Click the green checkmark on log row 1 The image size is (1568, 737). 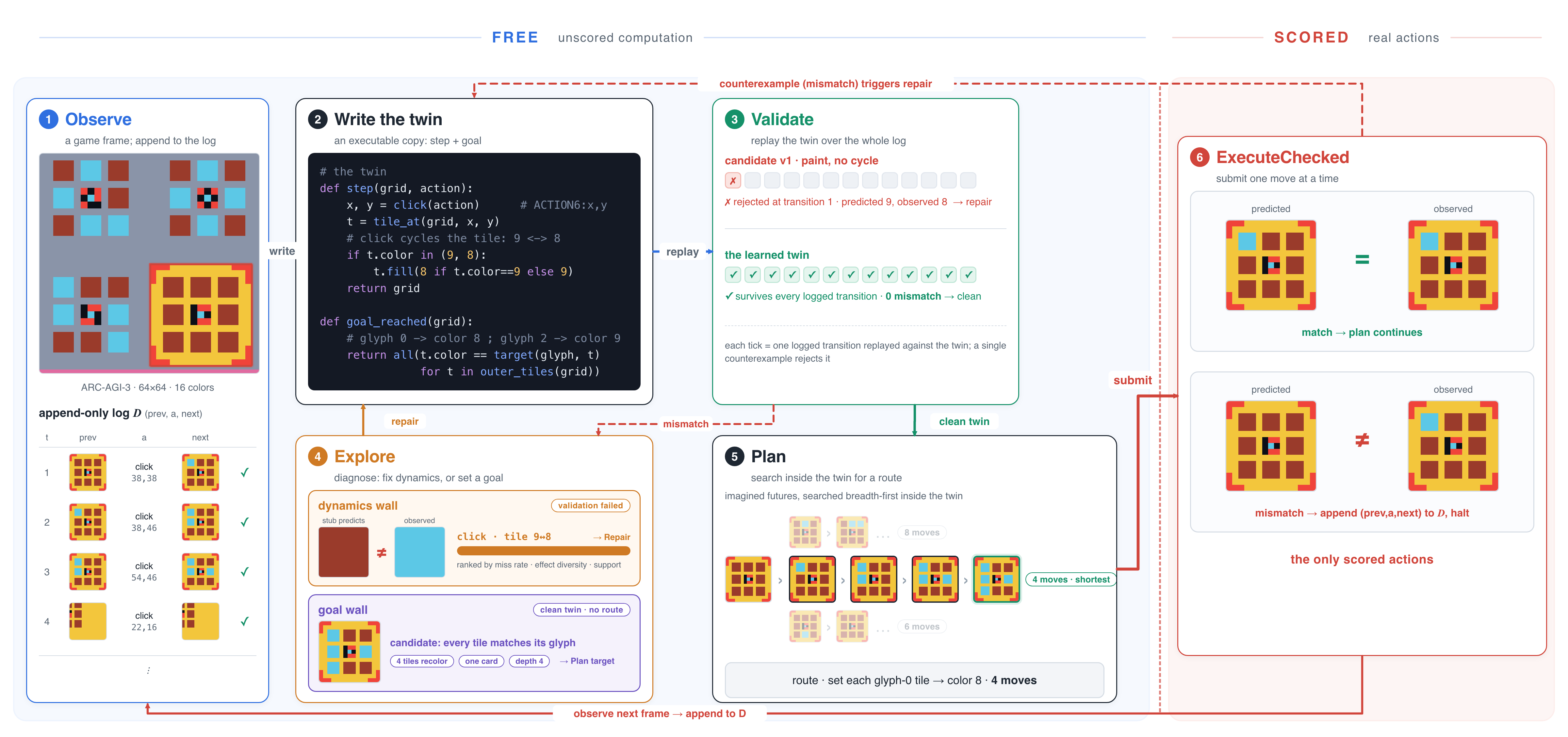click(245, 472)
